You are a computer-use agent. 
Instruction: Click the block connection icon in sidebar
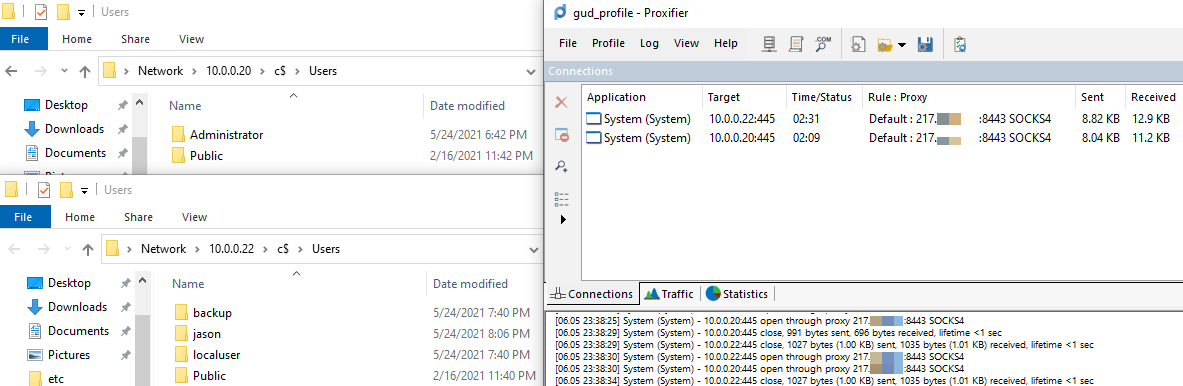click(x=561, y=135)
